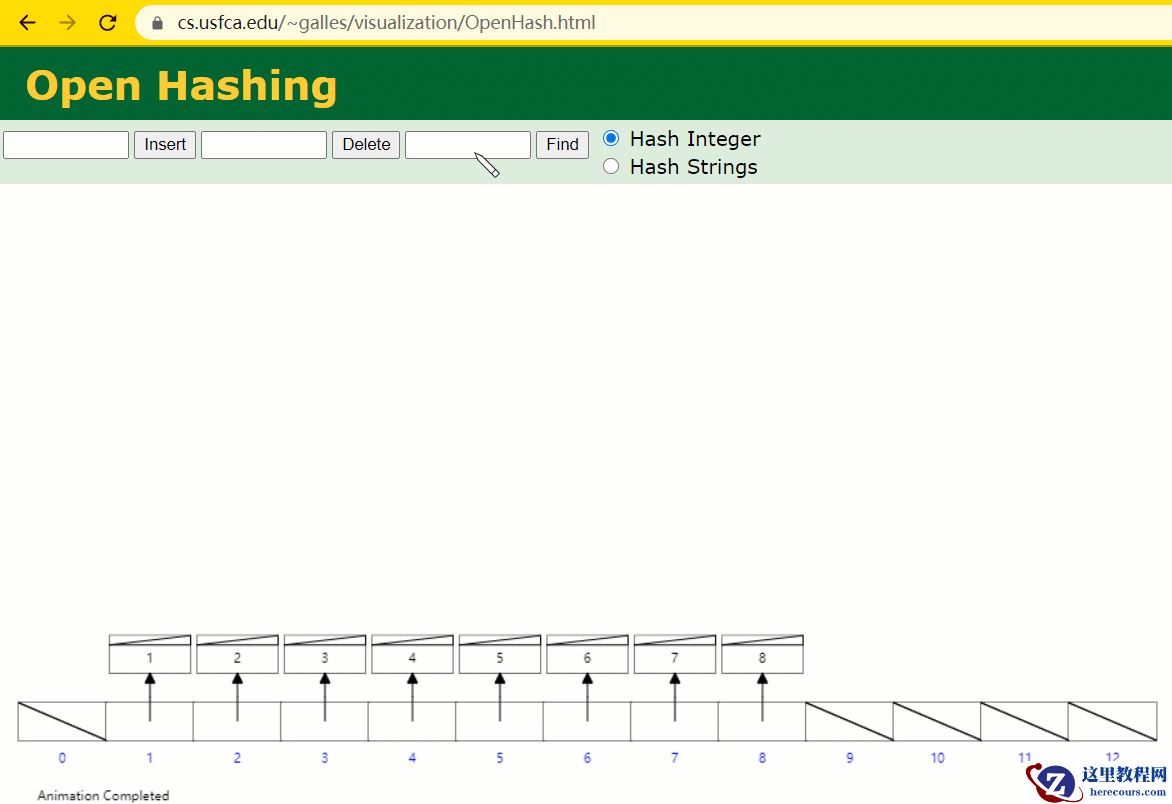Click the linked node containing 5
Image resolution: width=1172 pixels, height=804 pixels.
(499, 655)
